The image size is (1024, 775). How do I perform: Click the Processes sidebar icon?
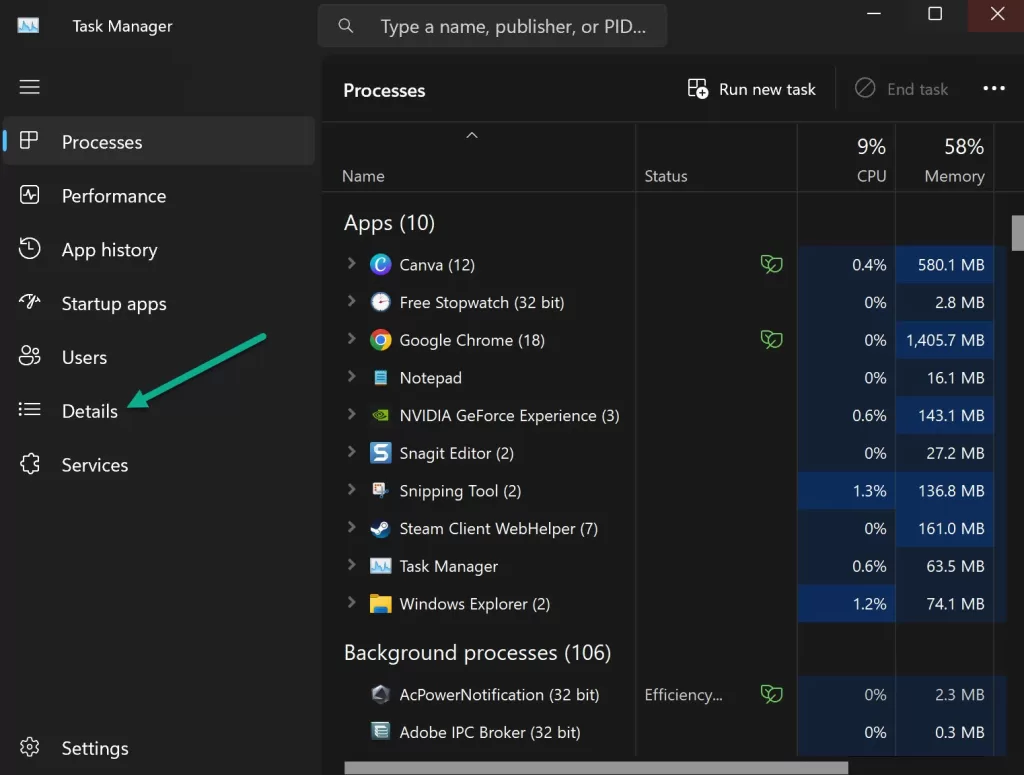[x=29, y=140]
